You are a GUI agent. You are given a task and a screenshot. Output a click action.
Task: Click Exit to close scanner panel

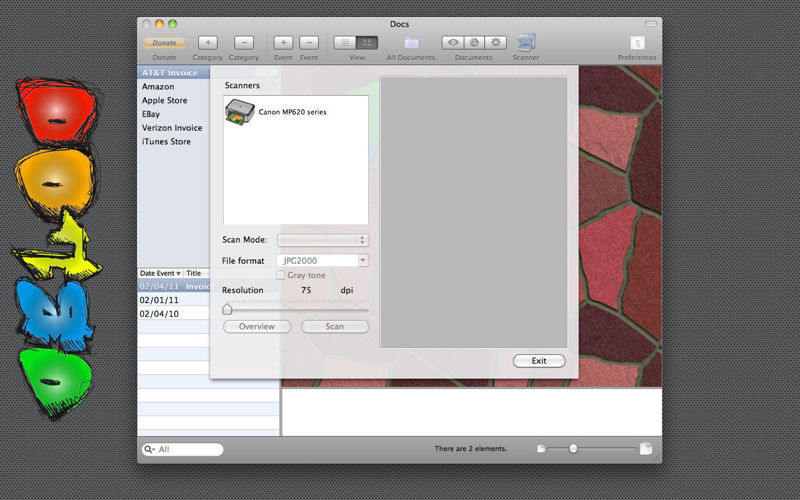tap(539, 361)
